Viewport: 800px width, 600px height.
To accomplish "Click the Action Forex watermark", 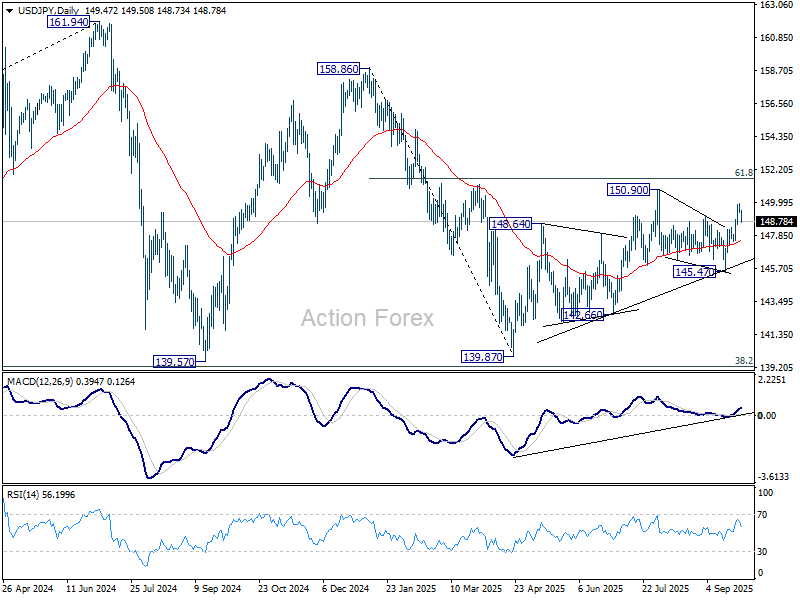I will 367,318.
